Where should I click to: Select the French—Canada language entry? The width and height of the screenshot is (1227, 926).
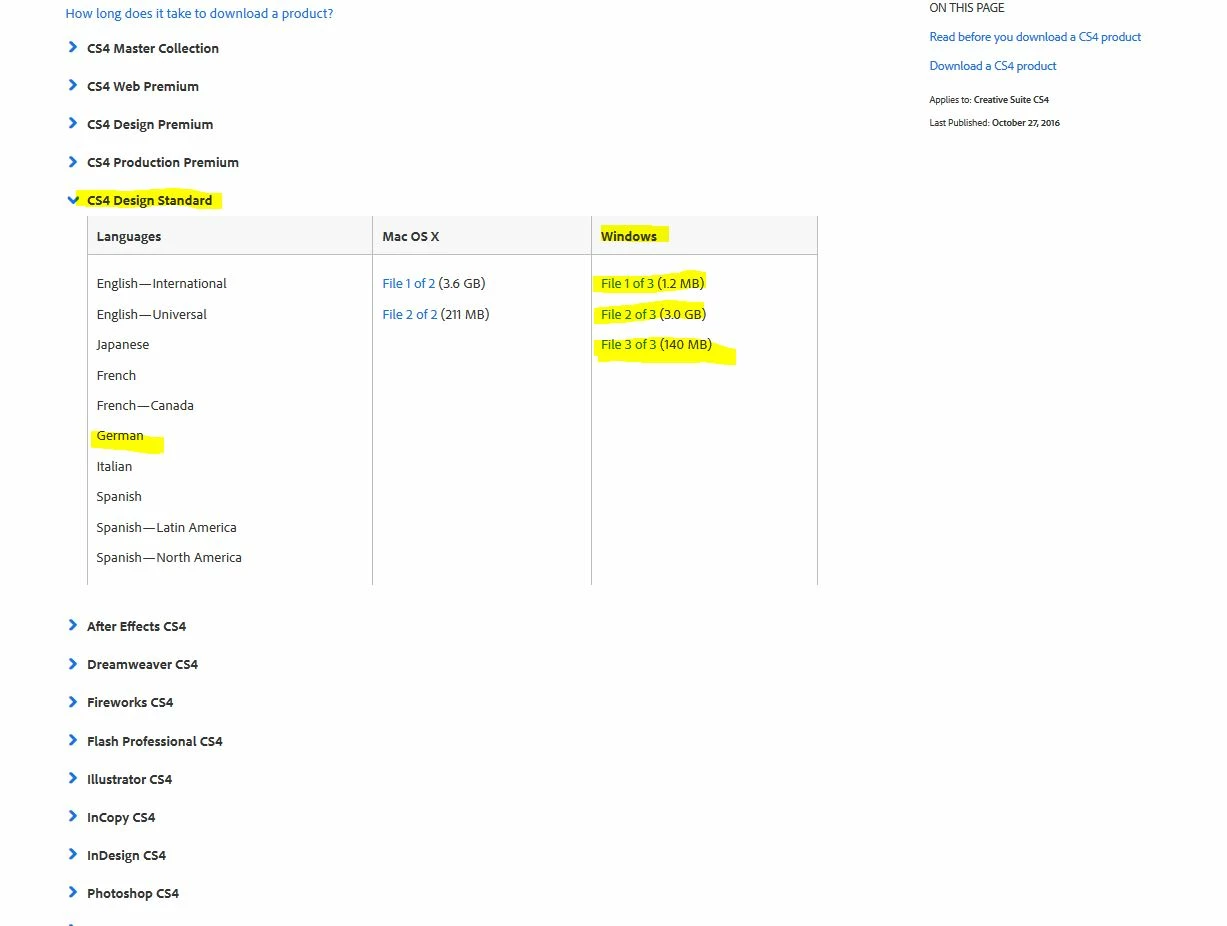(145, 405)
